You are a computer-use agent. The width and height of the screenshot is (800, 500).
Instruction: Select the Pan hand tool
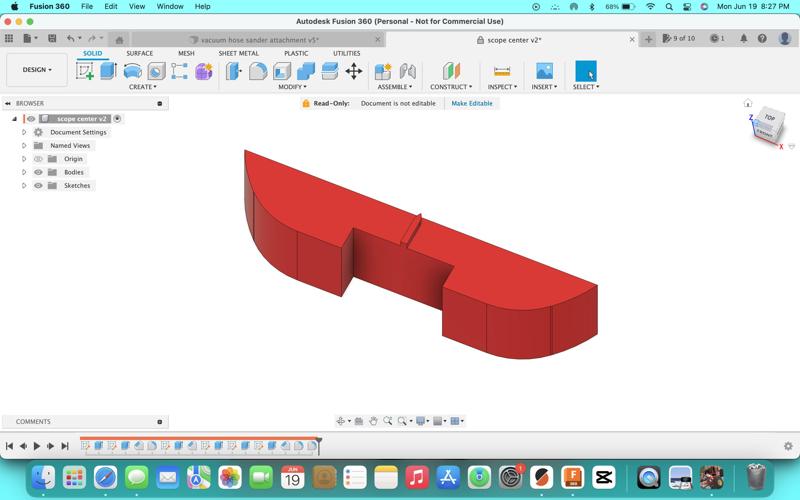click(x=373, y=421)
